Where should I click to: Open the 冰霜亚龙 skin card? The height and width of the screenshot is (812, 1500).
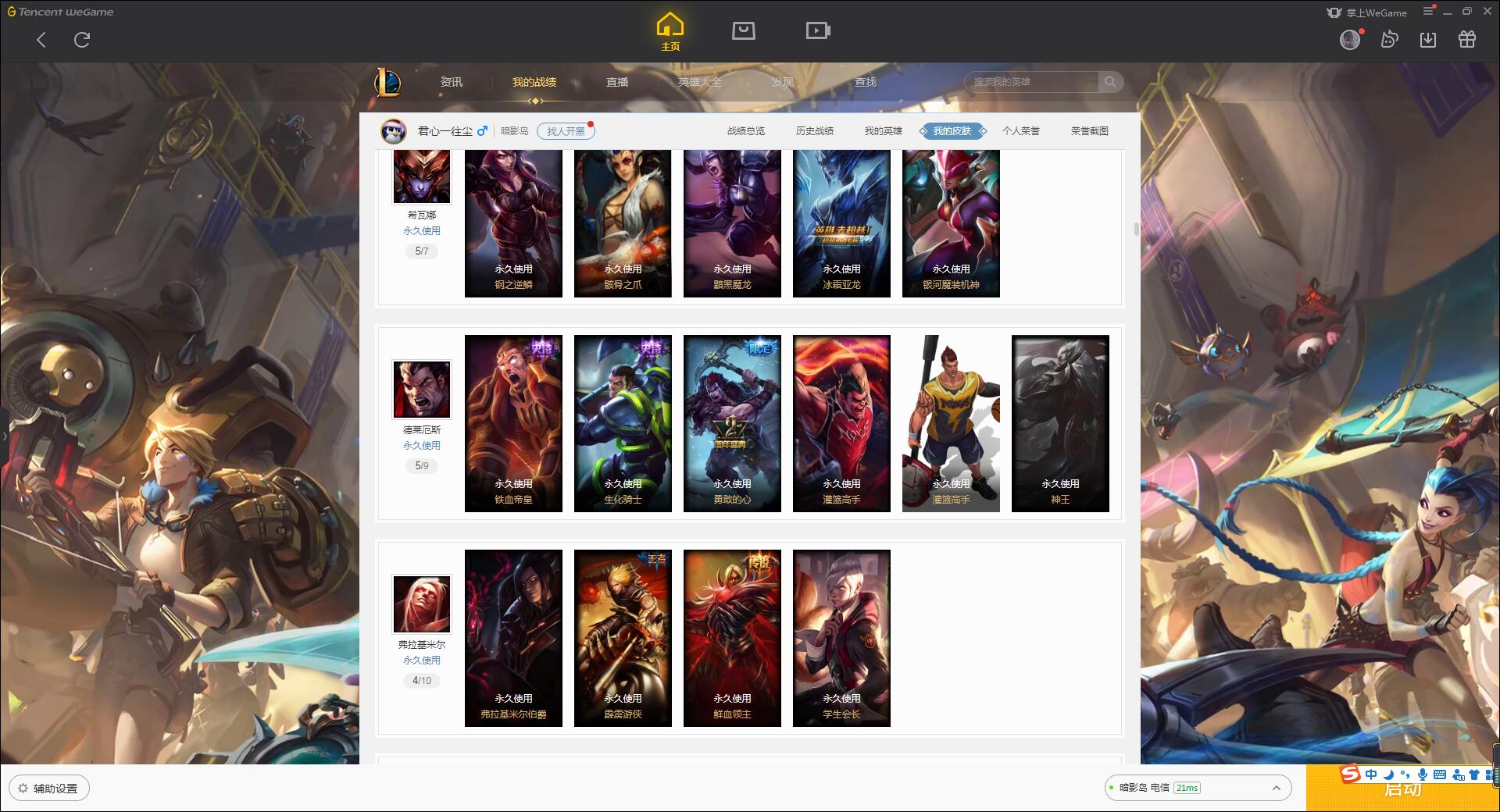click(x=841, y=224)
